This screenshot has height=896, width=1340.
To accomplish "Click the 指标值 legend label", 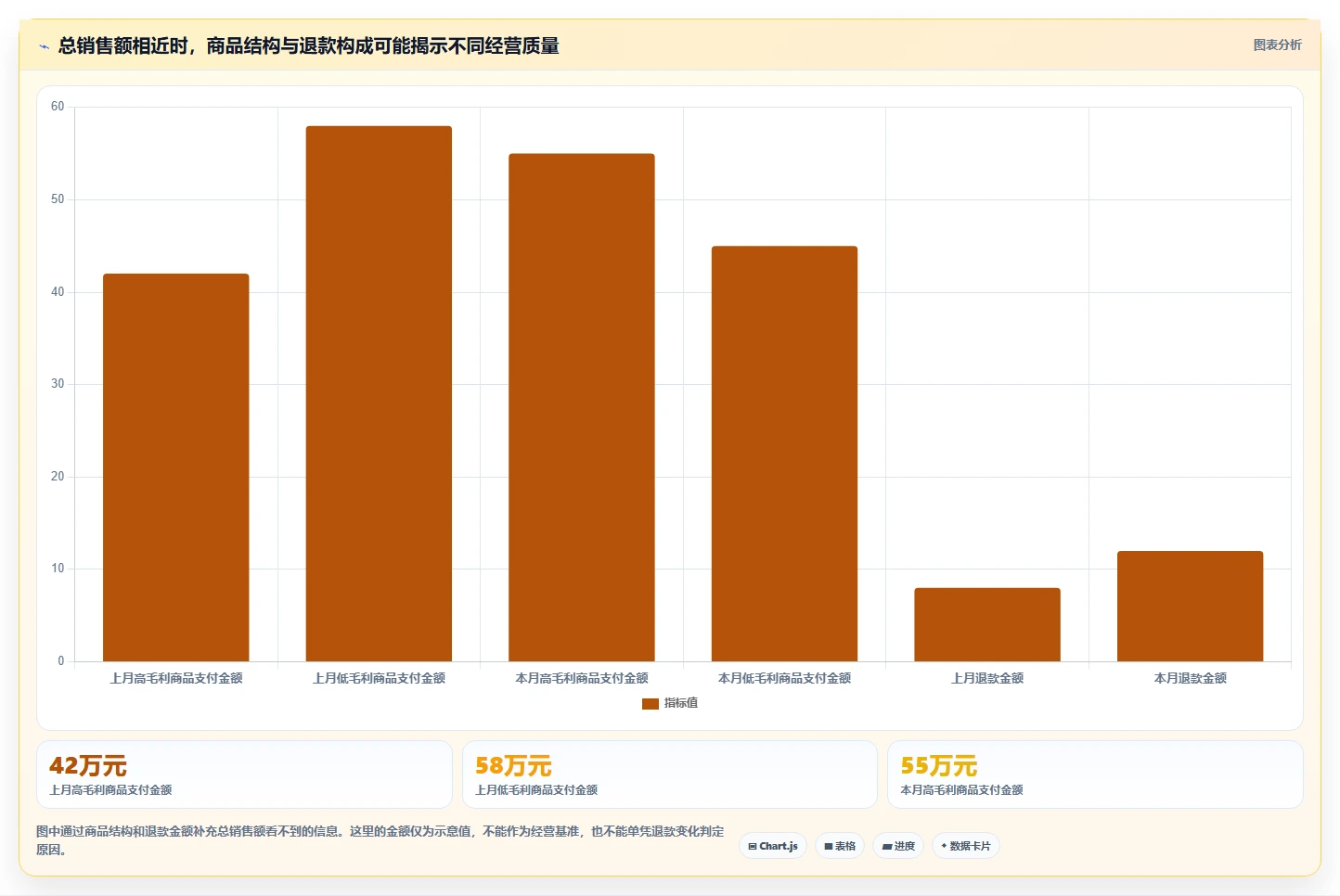I will point(681,703).
